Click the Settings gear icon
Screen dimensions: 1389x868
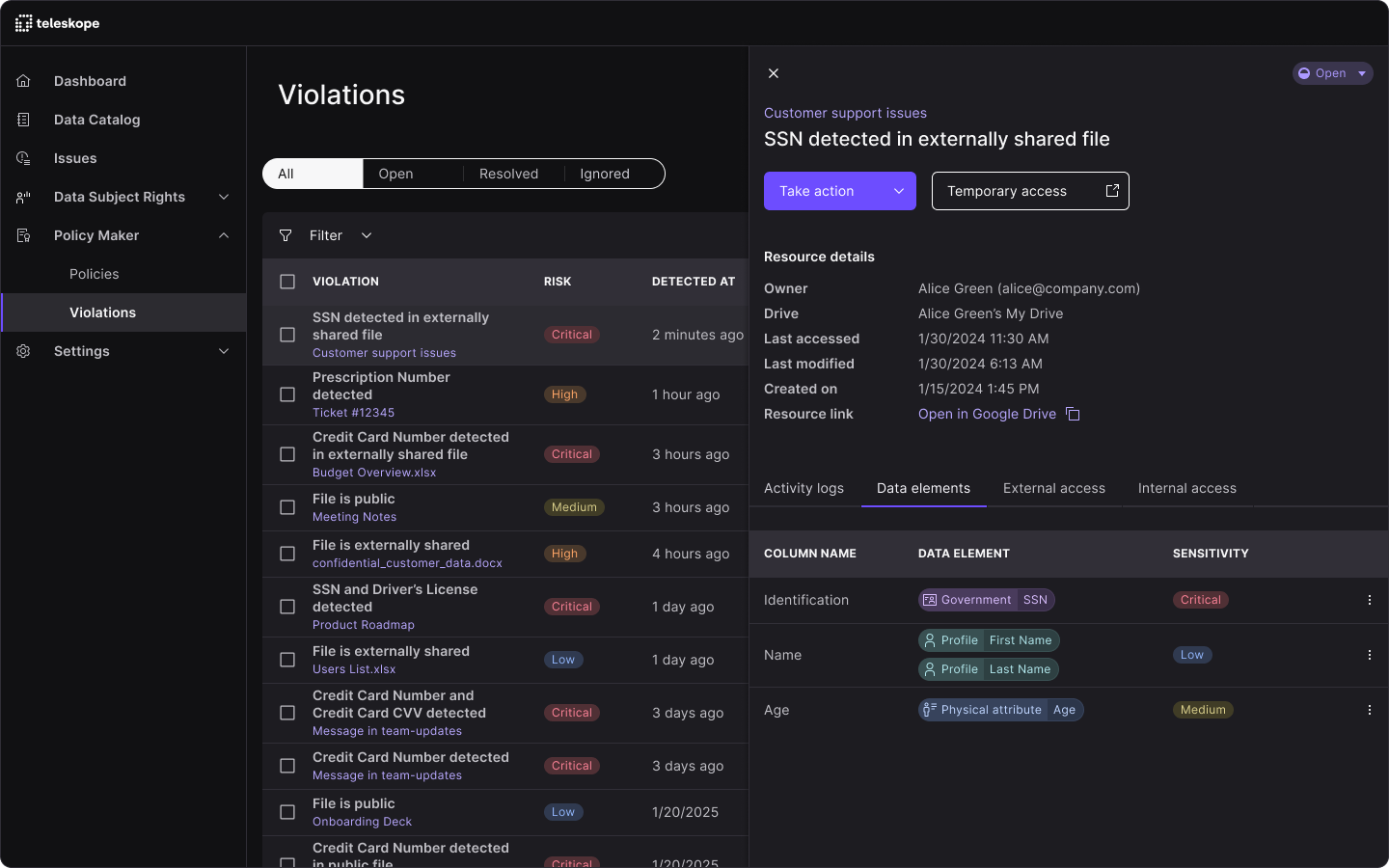(24, 351)
